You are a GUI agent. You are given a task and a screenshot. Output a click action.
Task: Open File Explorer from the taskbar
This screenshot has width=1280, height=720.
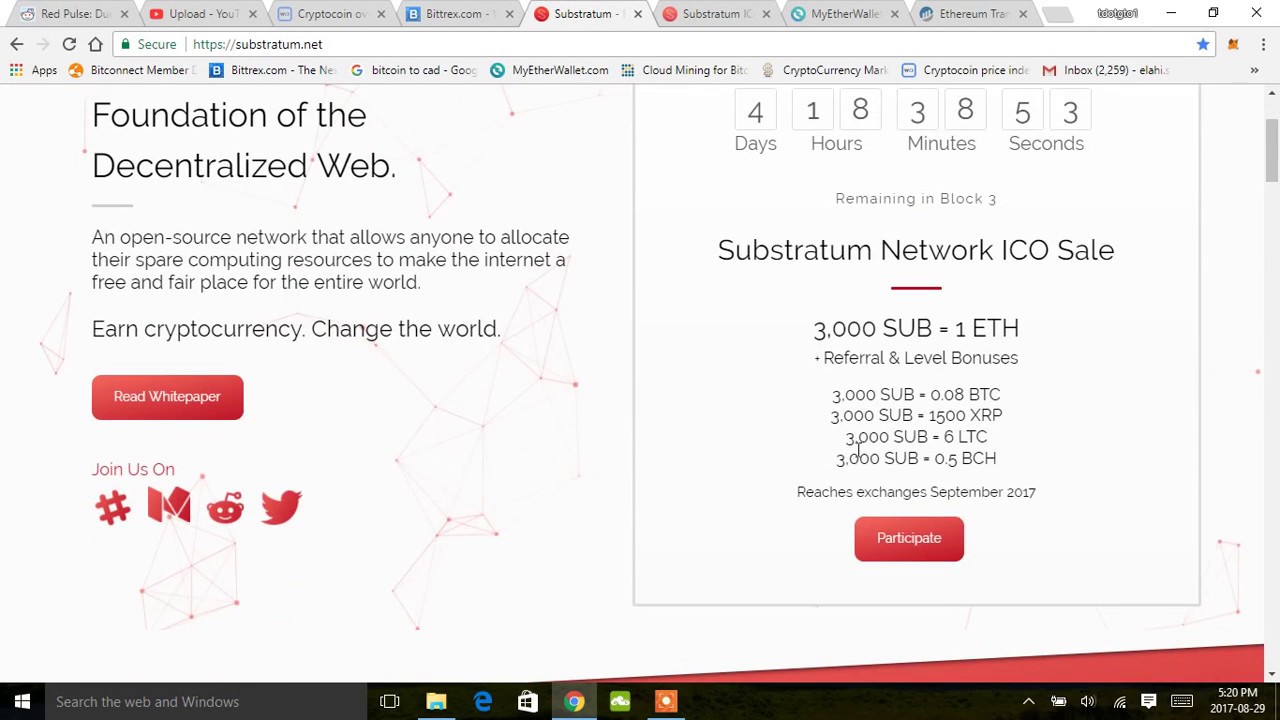click(x=436, y=702)
